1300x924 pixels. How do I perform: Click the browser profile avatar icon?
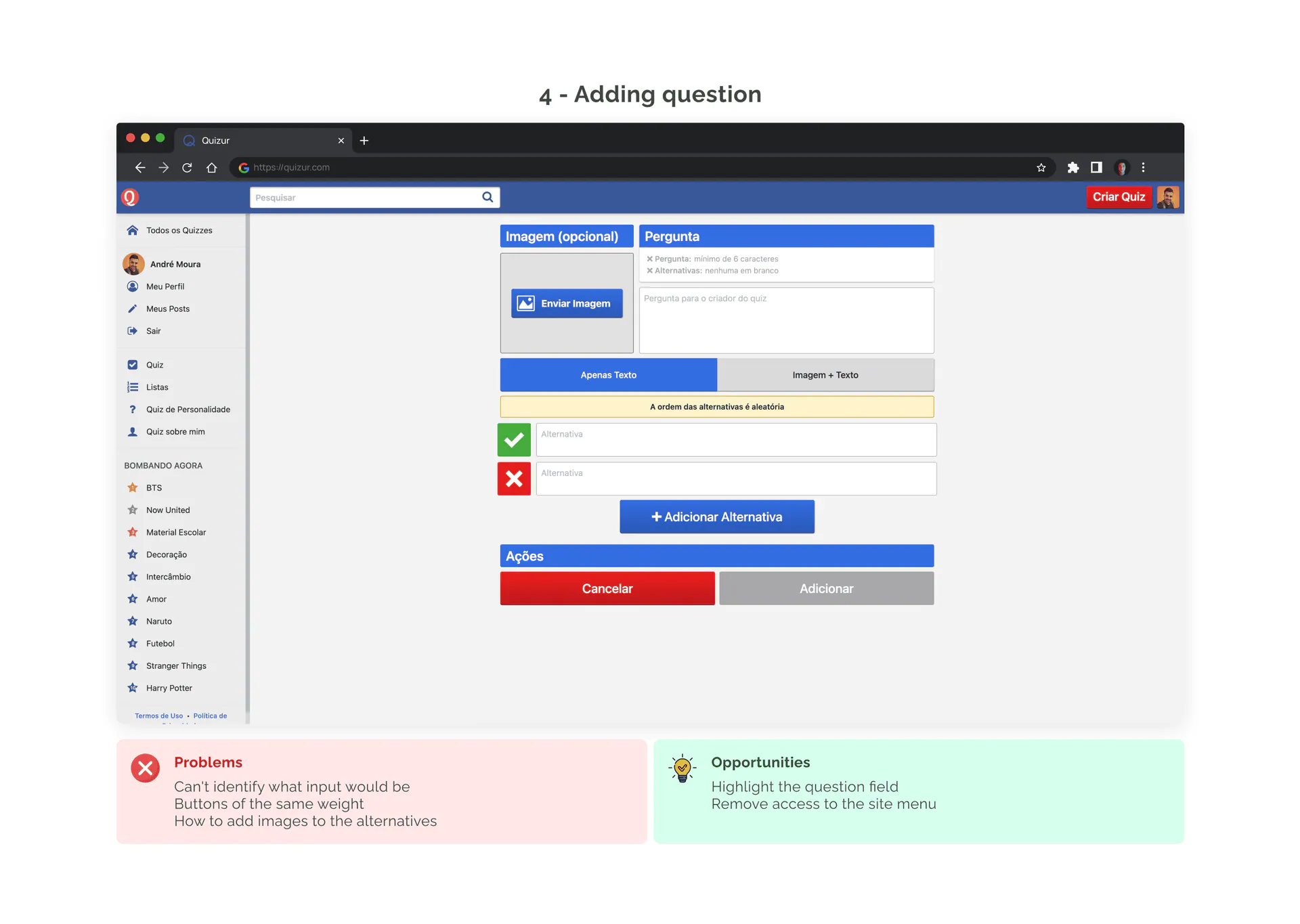pyautogui.click(x=1121, y=167)
